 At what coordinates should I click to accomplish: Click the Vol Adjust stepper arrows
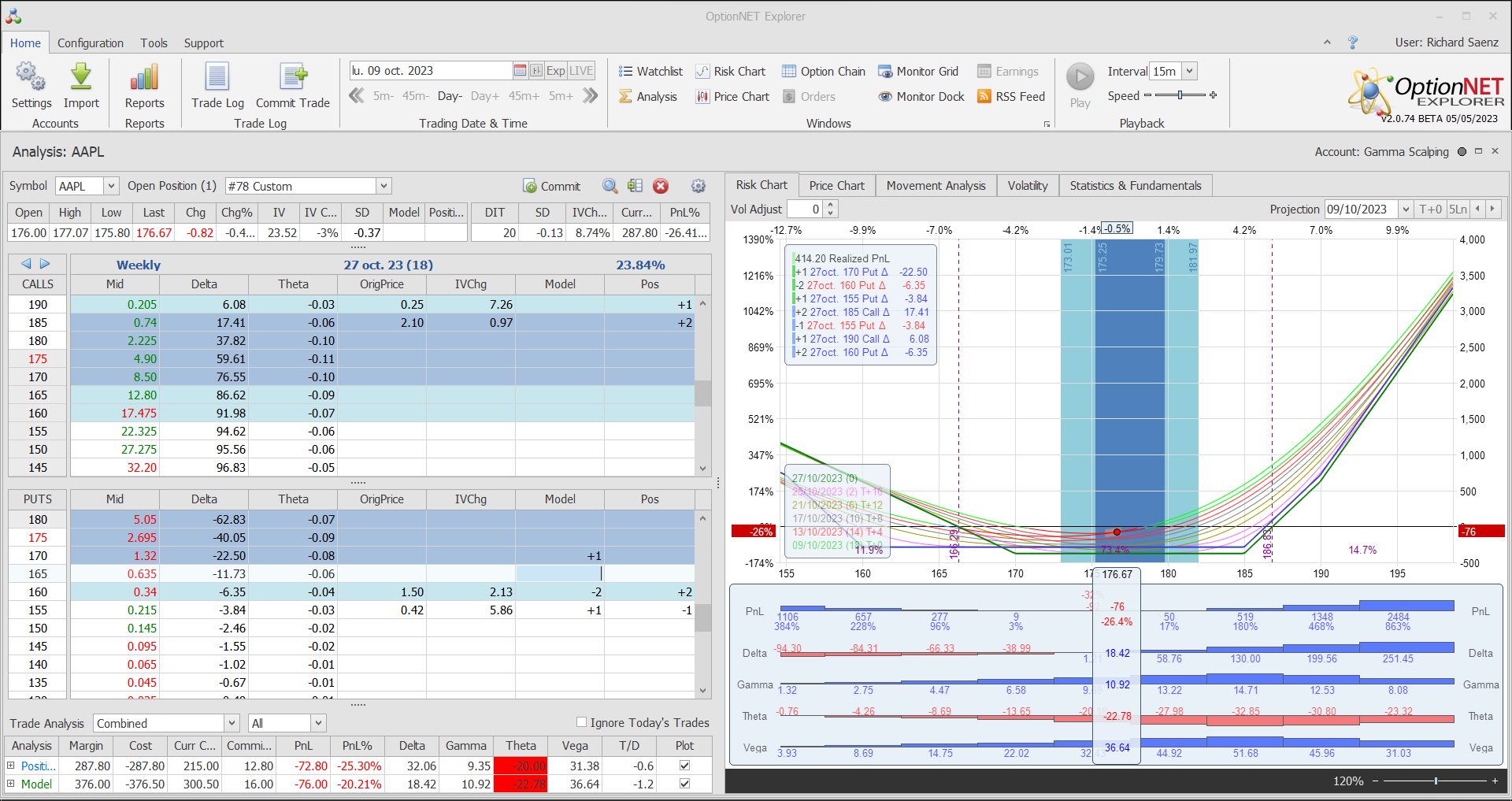830,210
